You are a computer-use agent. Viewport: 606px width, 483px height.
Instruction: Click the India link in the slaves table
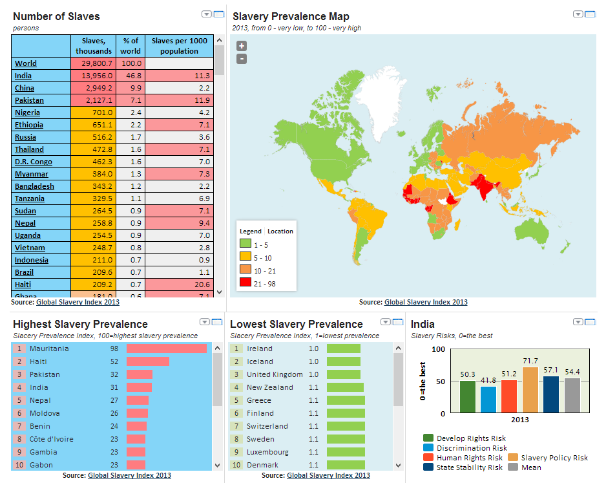24,75
